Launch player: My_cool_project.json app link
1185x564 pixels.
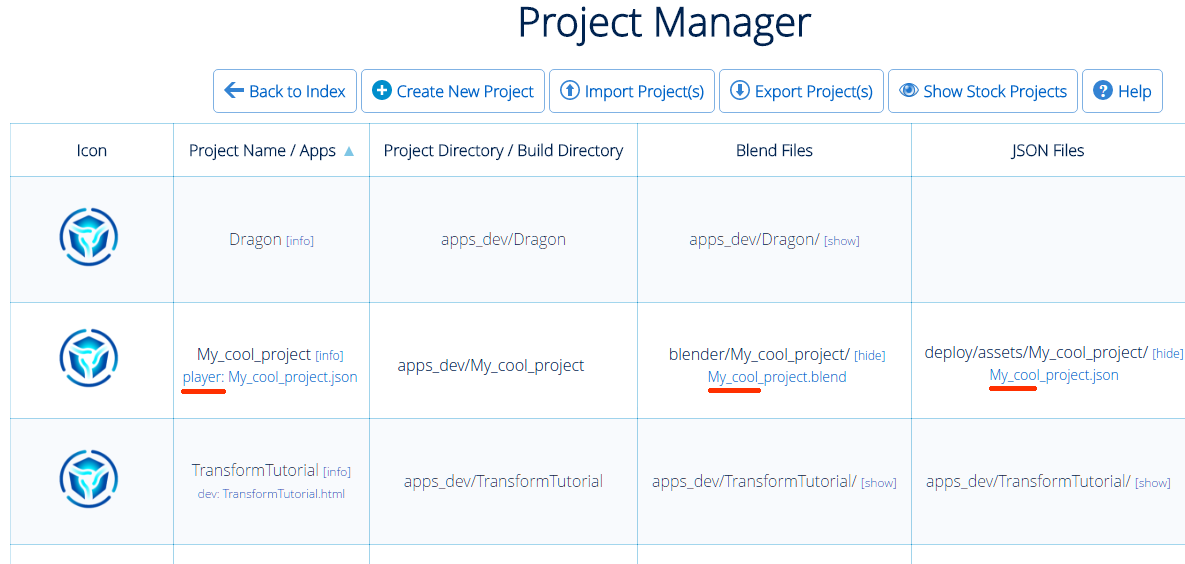tap(270, 377)
